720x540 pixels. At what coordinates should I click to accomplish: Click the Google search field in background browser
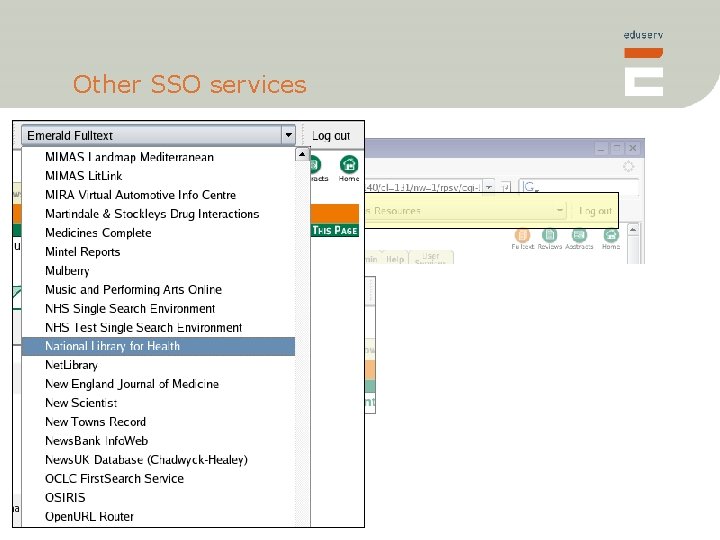tap(579, 186)
